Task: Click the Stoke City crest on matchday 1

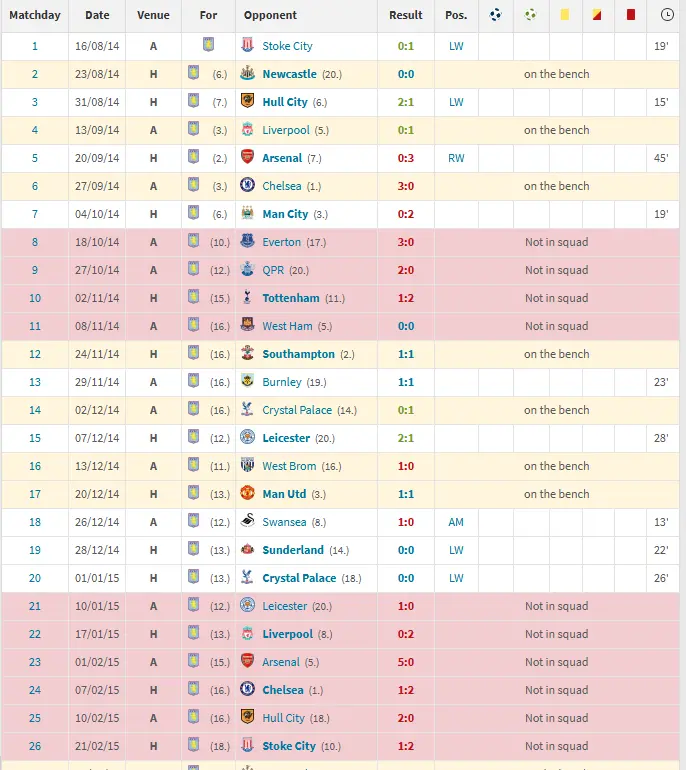Action: pos(247,46)
